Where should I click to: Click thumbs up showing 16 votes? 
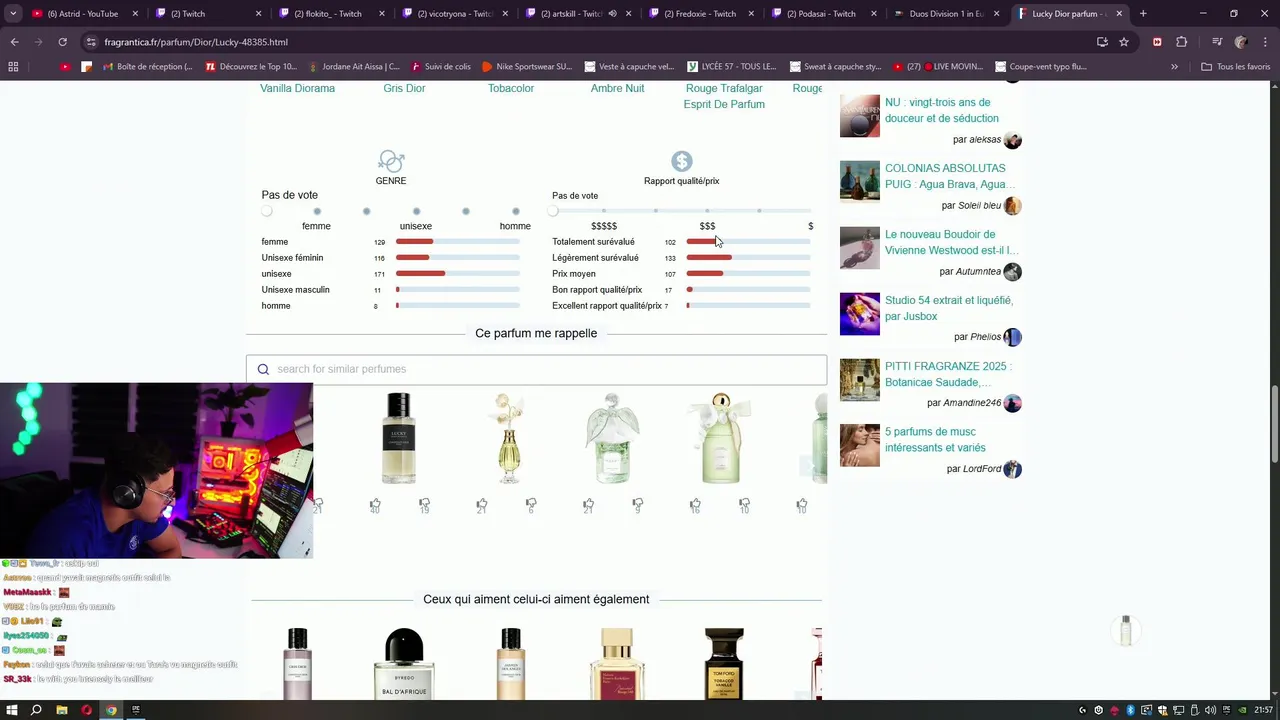[695, 505]
